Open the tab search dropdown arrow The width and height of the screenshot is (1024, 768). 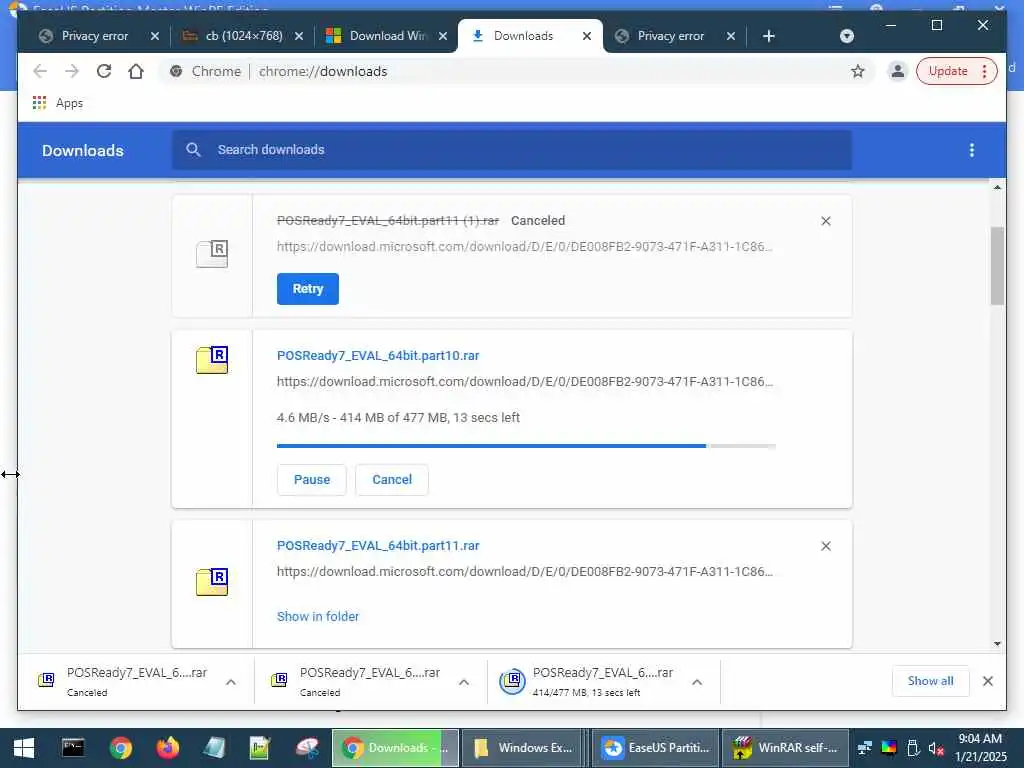[846, 36]
